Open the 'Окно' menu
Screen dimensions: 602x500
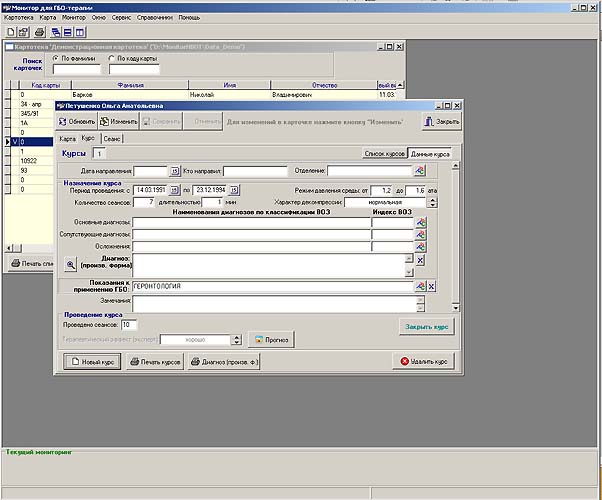(99, 18)
